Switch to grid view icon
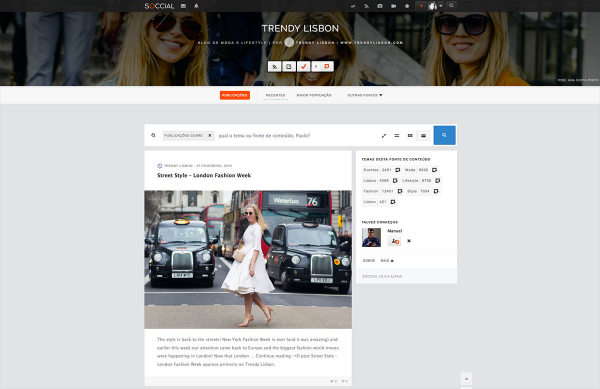Viewport: 600px width, 389px height. [410, 135]
